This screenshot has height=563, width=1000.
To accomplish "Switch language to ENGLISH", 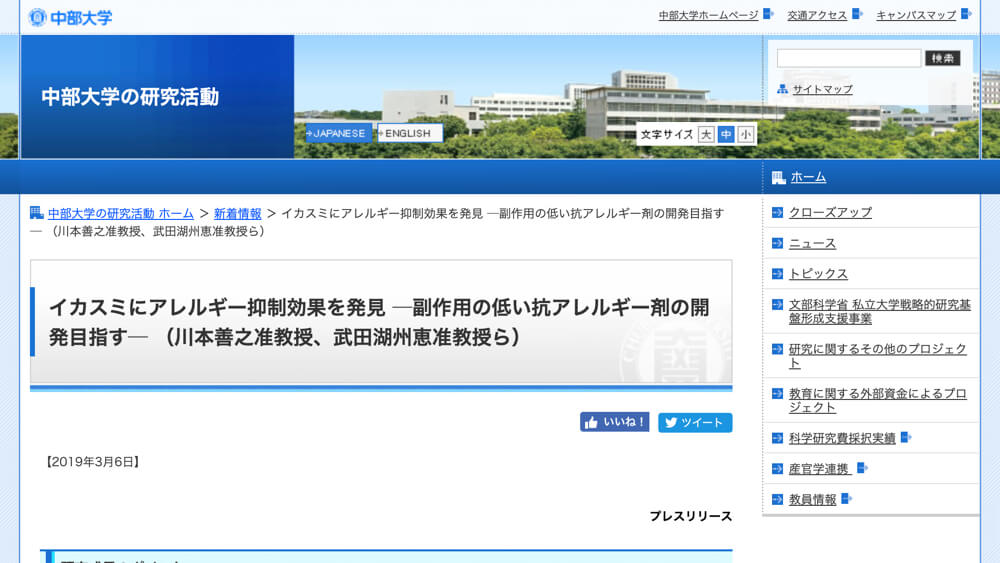I will pos(410,133).
